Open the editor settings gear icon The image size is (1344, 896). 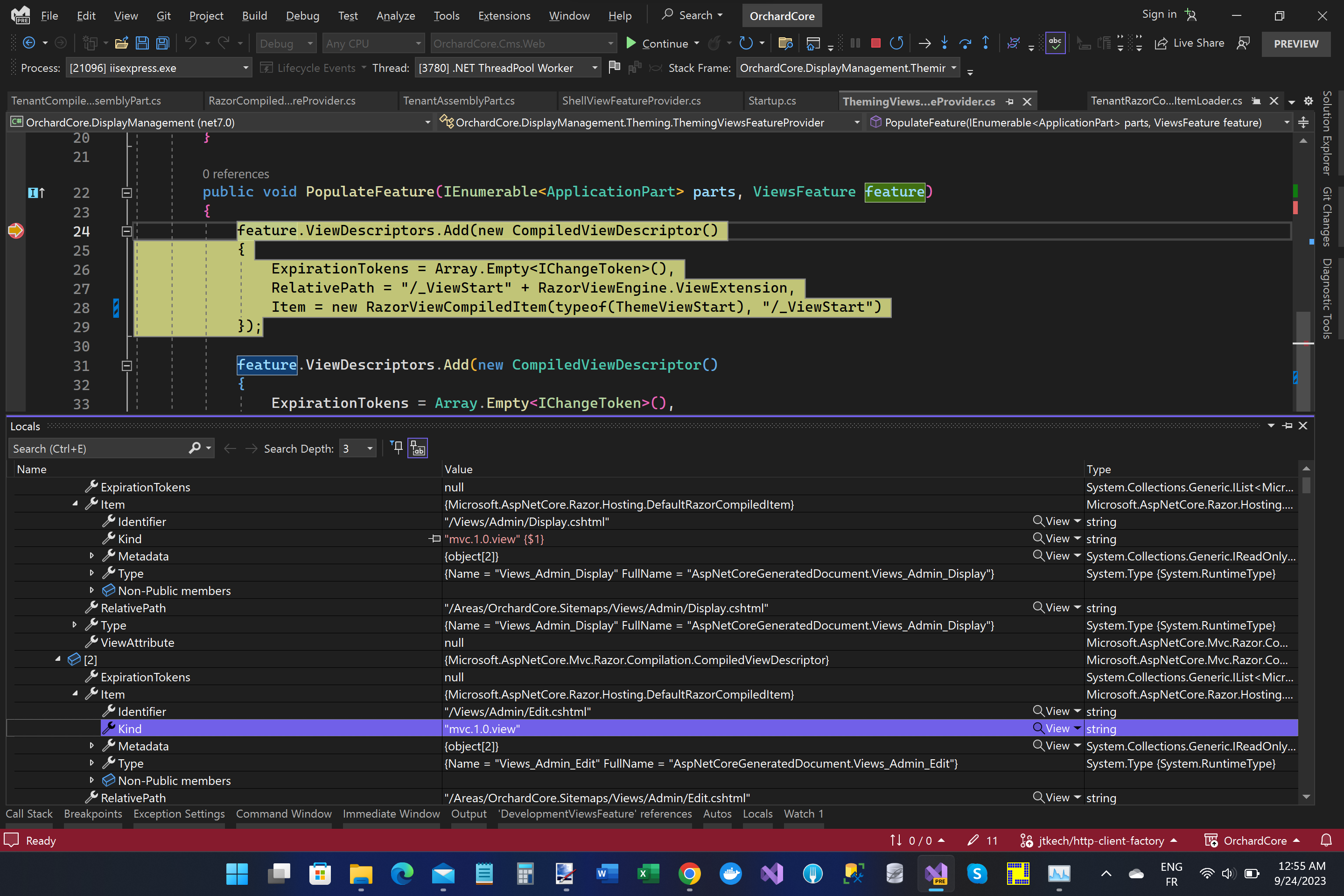(1309, 101)
